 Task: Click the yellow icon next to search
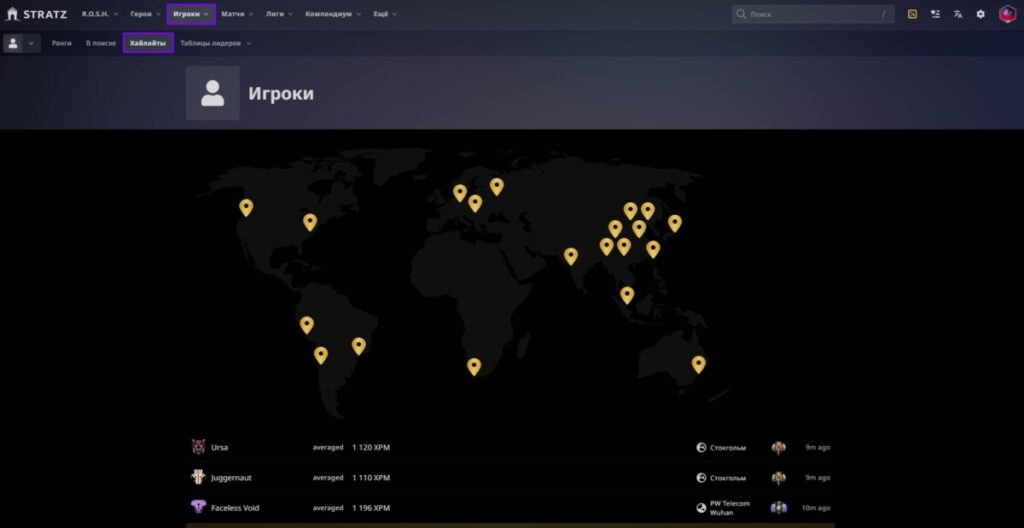pyautogui.click(x=912, y=14)
